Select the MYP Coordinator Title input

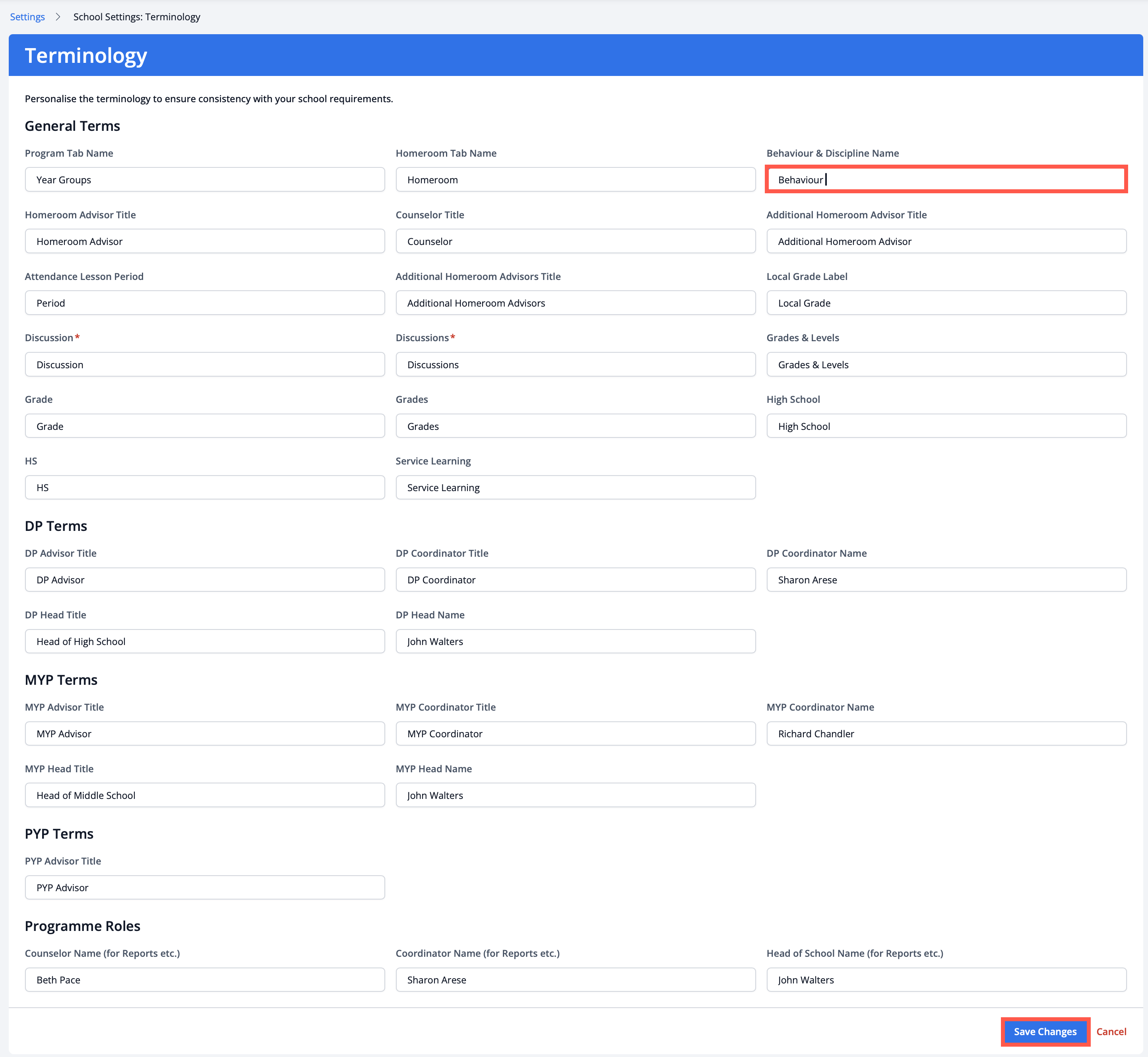tap(576, 734)
